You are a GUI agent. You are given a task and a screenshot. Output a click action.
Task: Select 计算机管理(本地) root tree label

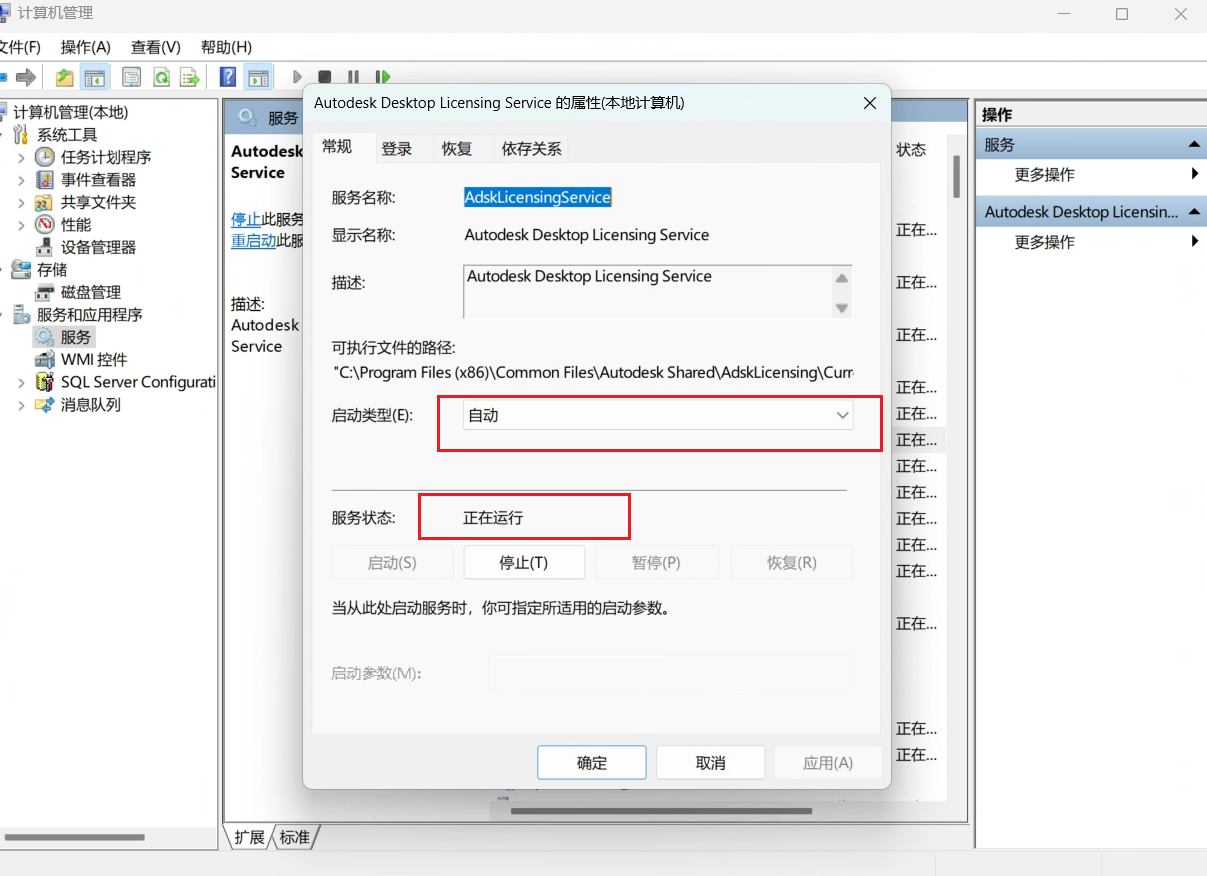(71, 112)
